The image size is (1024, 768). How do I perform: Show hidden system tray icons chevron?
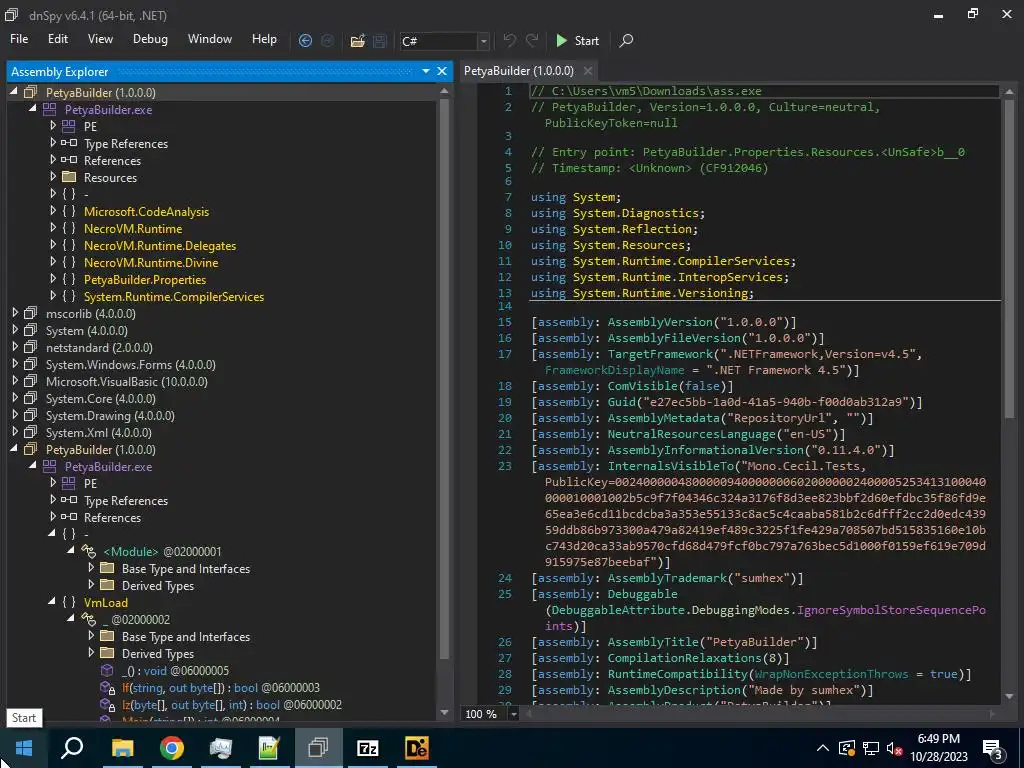tap(823, 748)
